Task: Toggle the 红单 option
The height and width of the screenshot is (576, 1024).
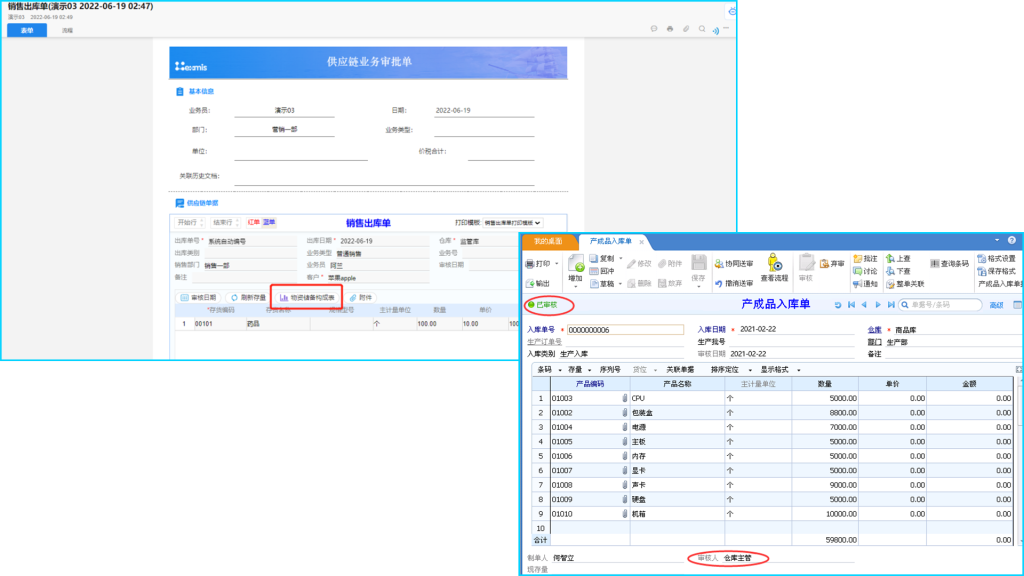Action: point(254,222)
